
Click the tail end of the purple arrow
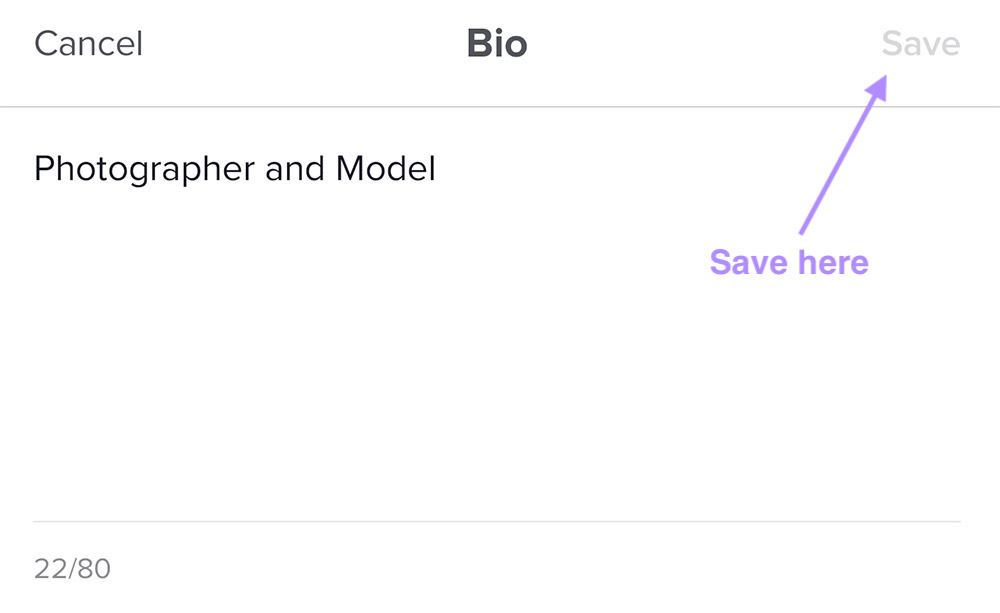click(x=802, y=230)
